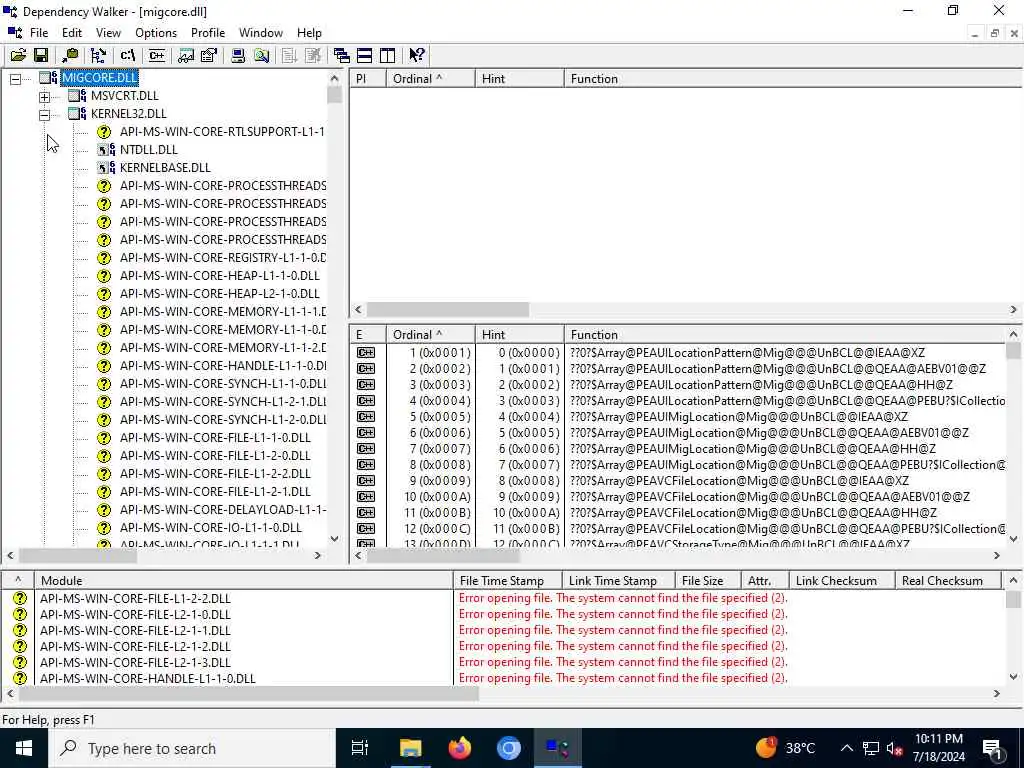Toggle Full Paths (c:\) toolbar button
This screenshot has height=768, width=1024.
tap(127, 56)
